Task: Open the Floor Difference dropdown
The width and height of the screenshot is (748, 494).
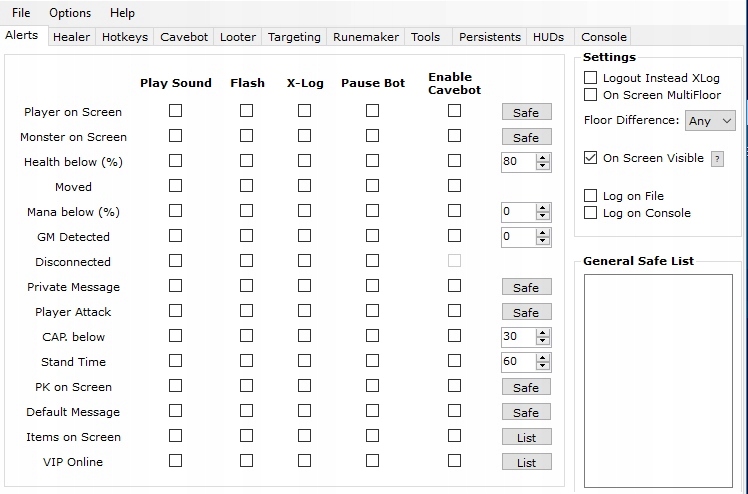Action: 710,121
